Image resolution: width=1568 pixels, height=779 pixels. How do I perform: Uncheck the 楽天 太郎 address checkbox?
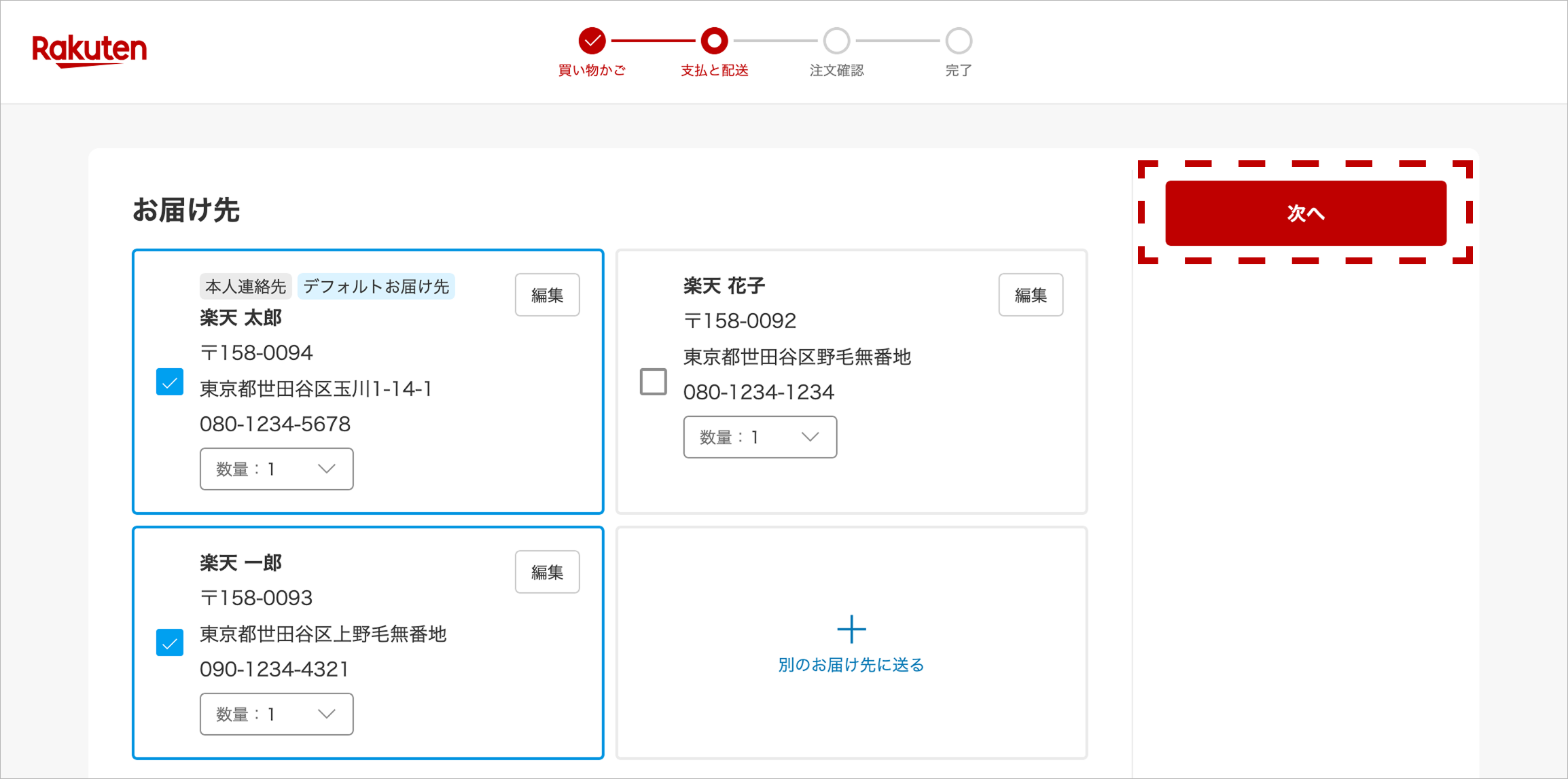(170, 382)
